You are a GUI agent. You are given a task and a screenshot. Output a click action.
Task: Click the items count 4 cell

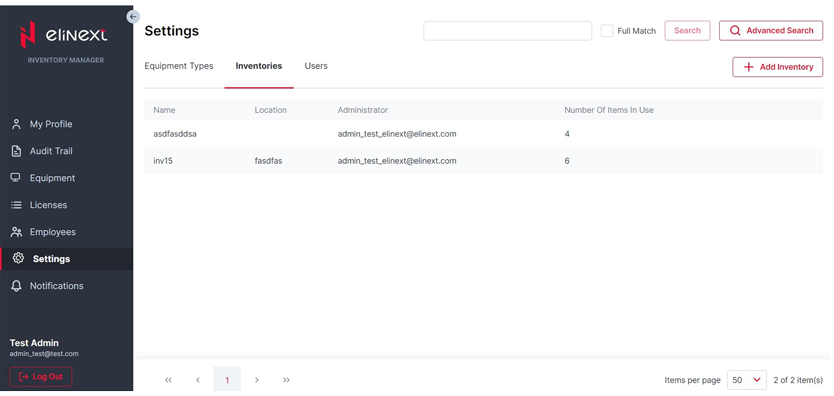click(567, 134)
